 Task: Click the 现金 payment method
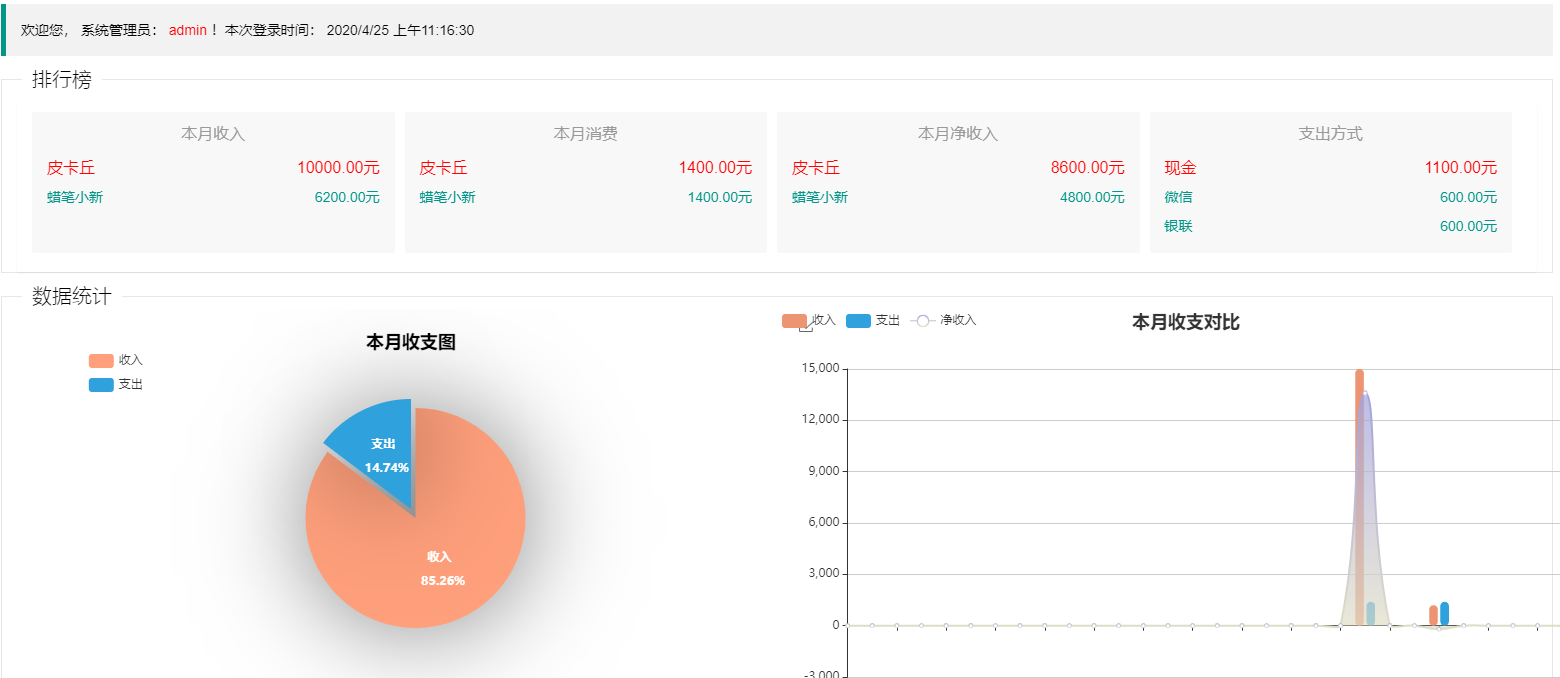pyautogui.click(x=1180, y=168)
